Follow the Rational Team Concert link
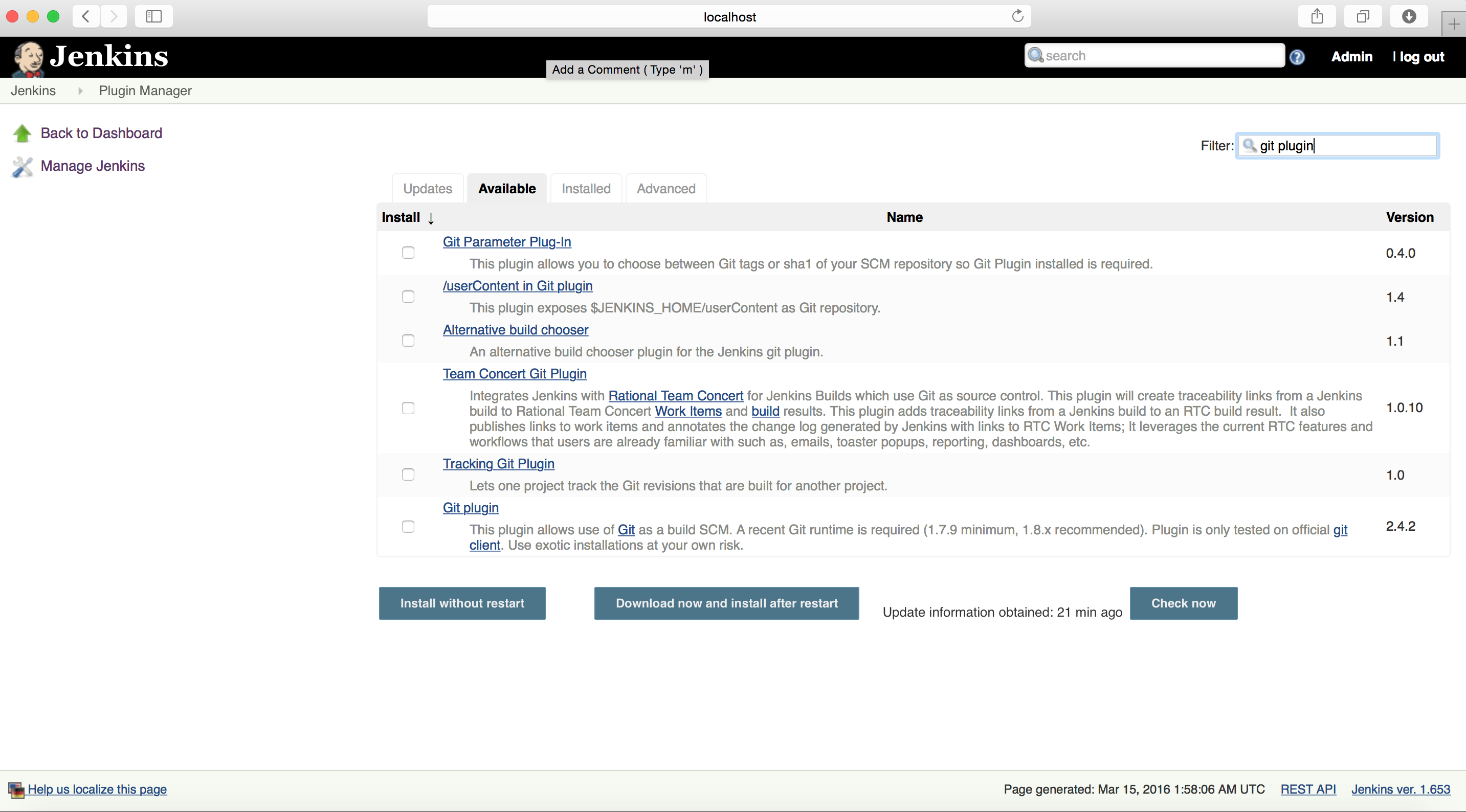Image resolution: width=1466 pixels, height=812 pixels. coord(676,395)
